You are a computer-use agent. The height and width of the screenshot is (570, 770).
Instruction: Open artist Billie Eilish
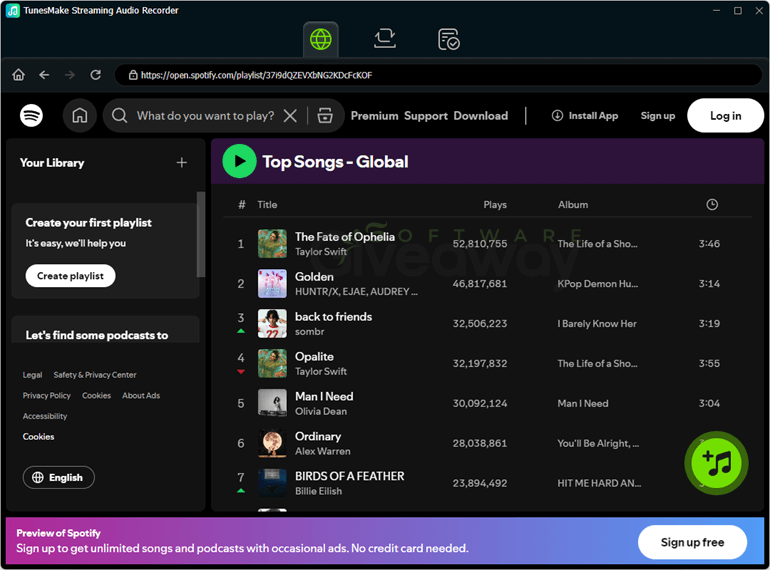(x=318, y=491)
